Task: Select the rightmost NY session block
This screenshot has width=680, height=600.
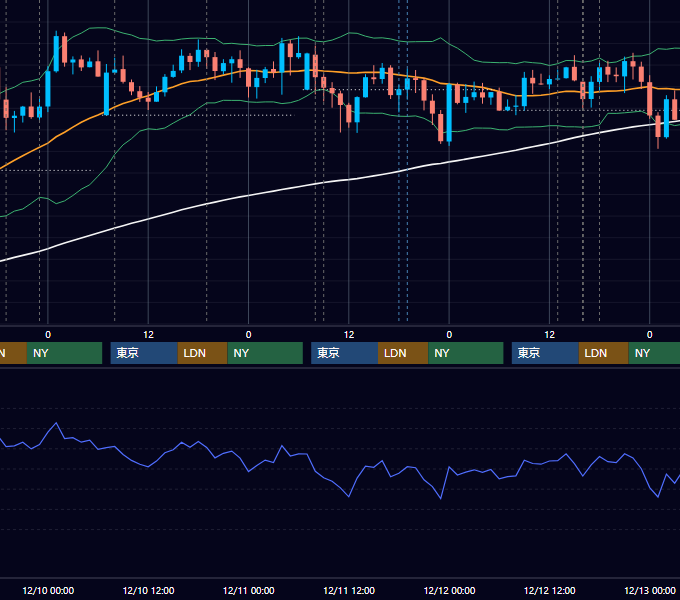Action: 654,353
